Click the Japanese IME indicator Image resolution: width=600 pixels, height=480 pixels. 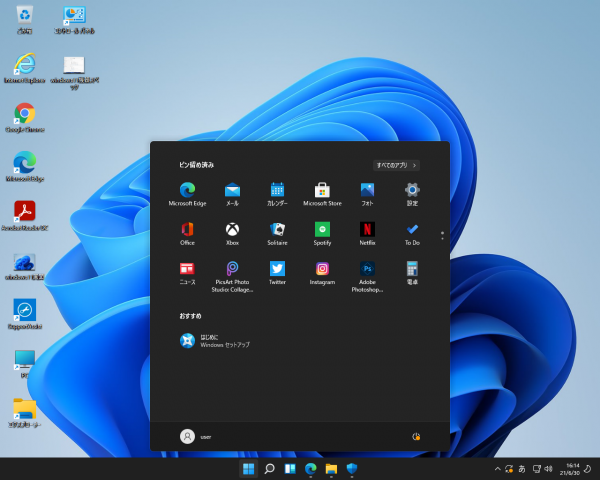tap(522, 469)
